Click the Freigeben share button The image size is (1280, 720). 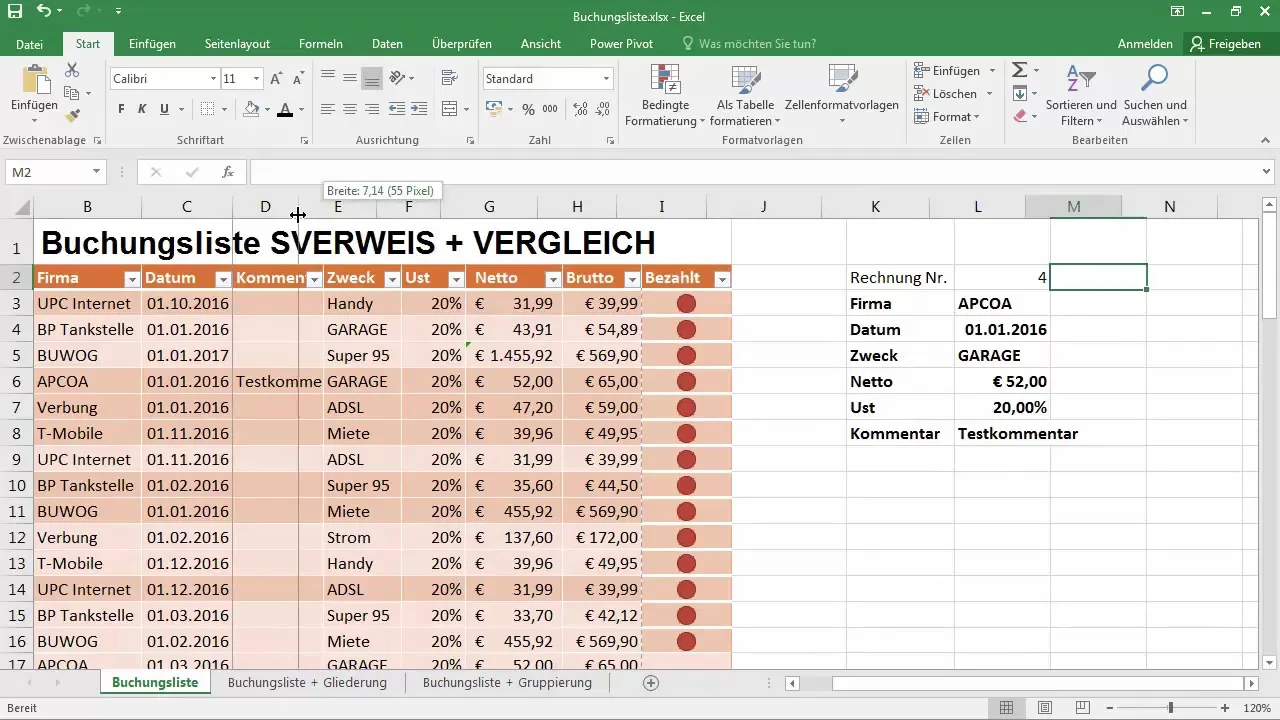[x=1225, y=44]
